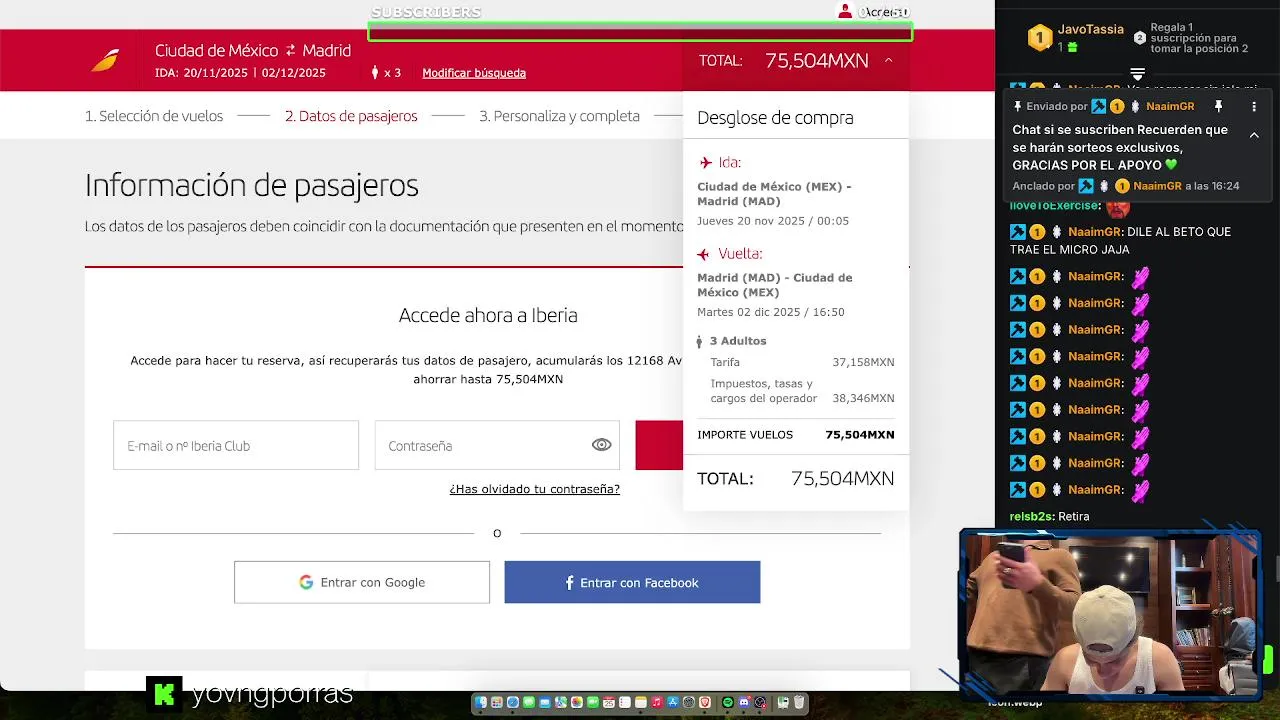Open the Trash in the dock
Viewport: 1280px width, 720px height.
pyautogui.click(x=799, y=702)
